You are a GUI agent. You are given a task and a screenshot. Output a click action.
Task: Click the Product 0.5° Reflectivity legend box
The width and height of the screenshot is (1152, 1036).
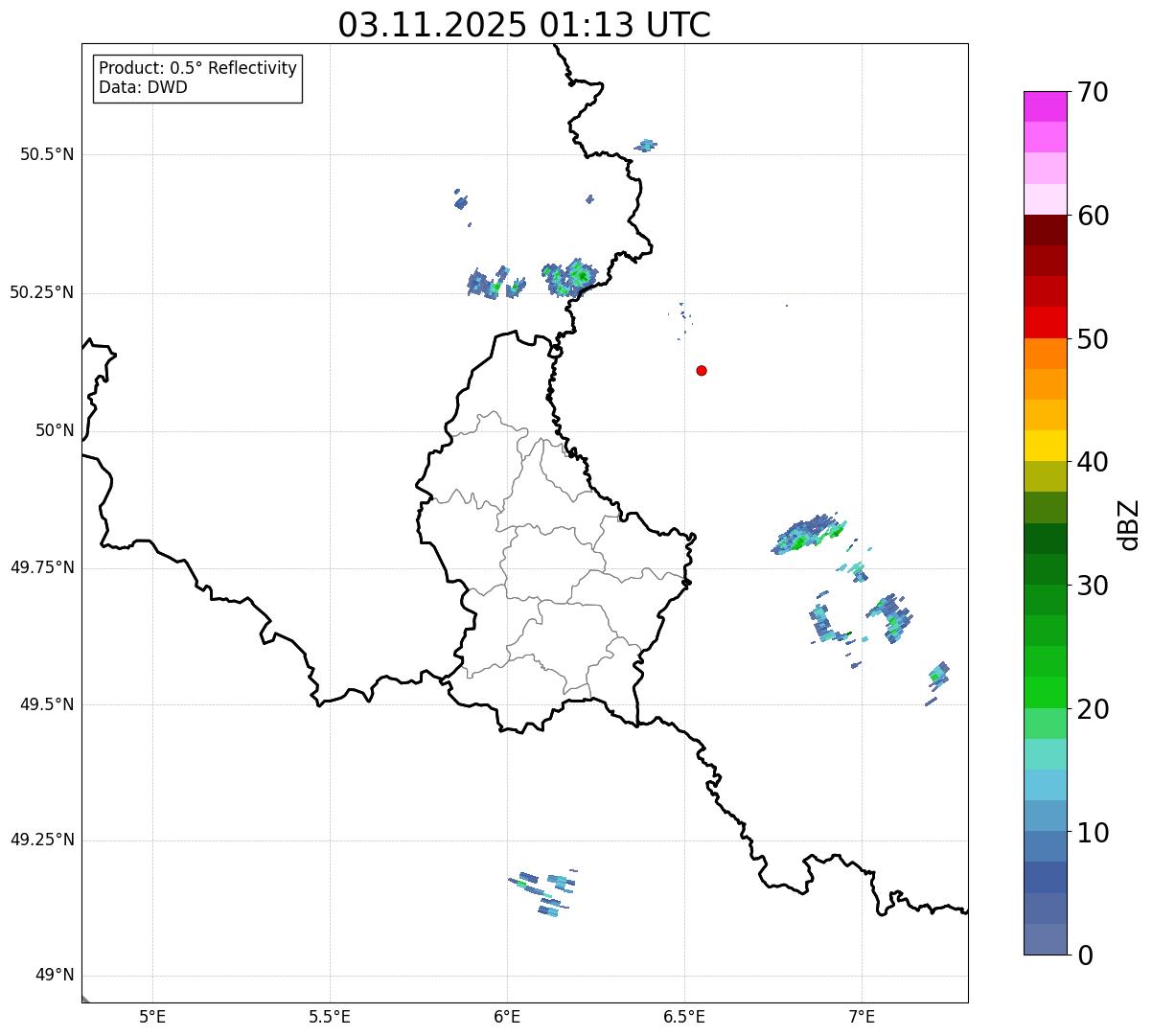(x=197, y=79)
